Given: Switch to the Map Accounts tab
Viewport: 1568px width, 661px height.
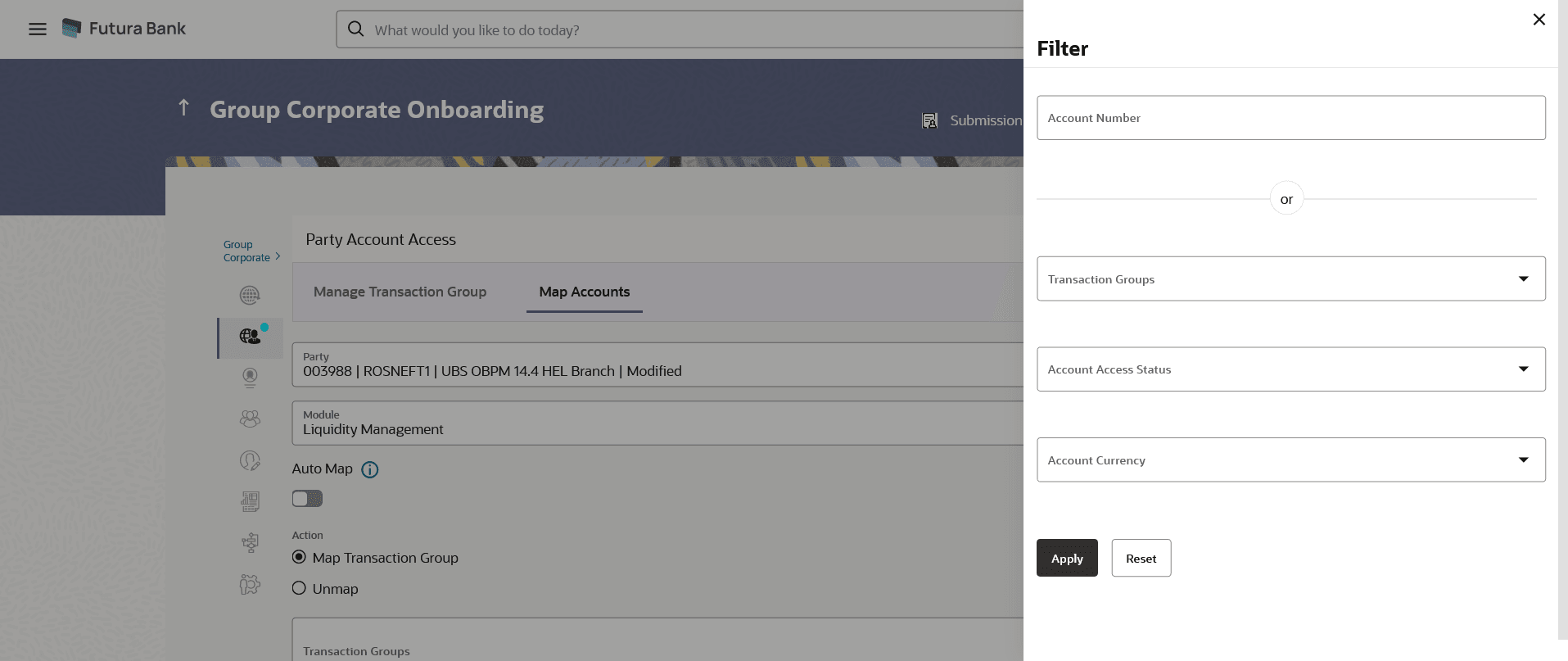Looking at the screenshot, I should click(x=585, y=292).
